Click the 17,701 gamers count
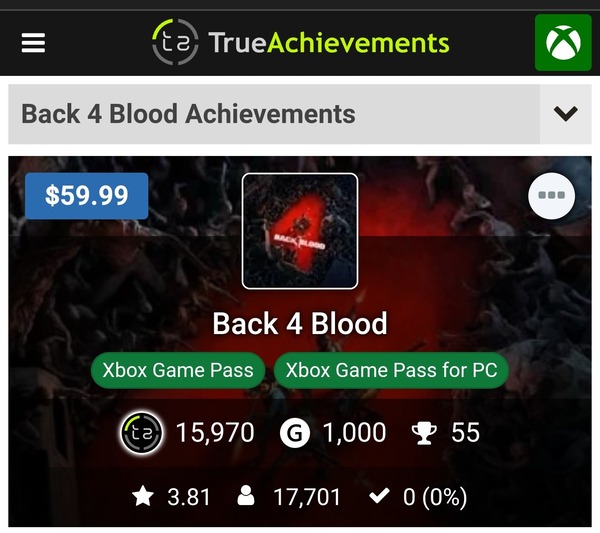This screenshot has width=600, height=533. (307, 497)
